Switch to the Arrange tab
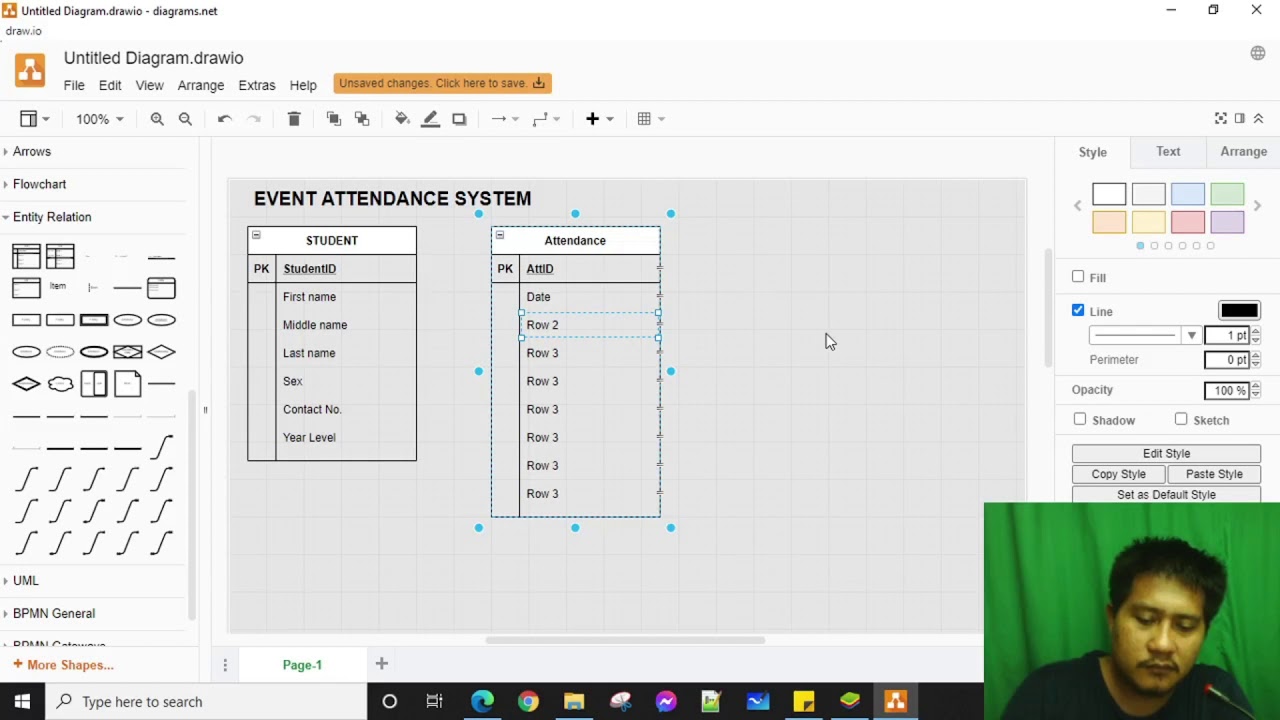Screen dimensions: 1280x720 (1243, 152)
